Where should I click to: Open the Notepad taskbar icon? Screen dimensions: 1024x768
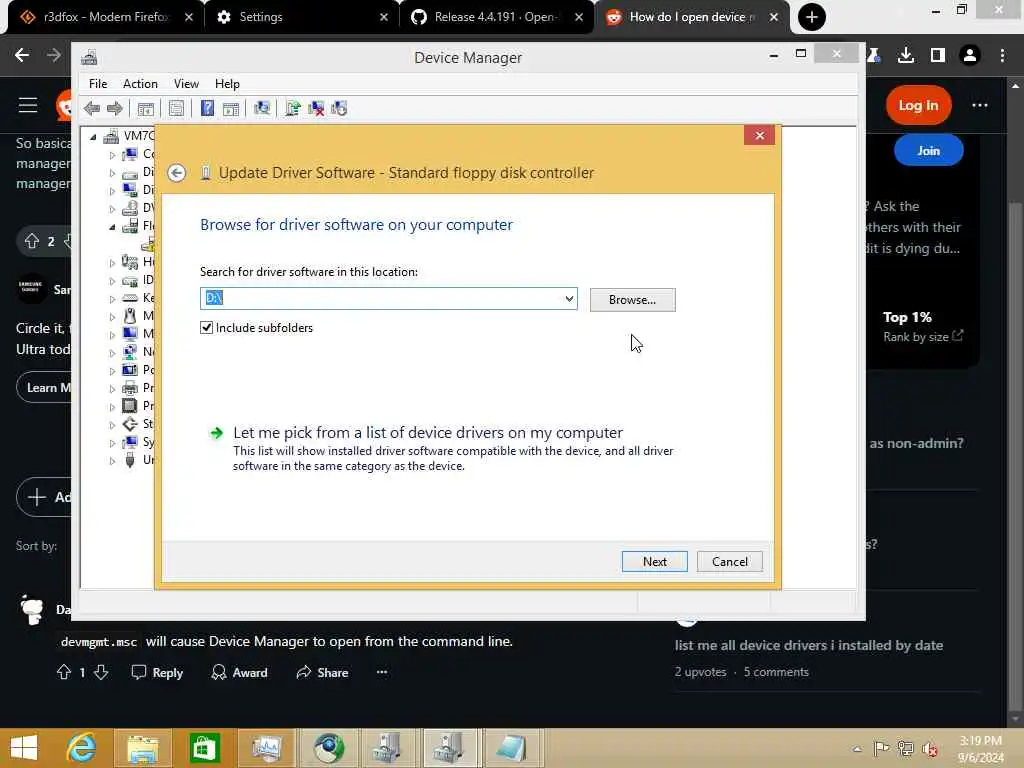tap(511, 748)
